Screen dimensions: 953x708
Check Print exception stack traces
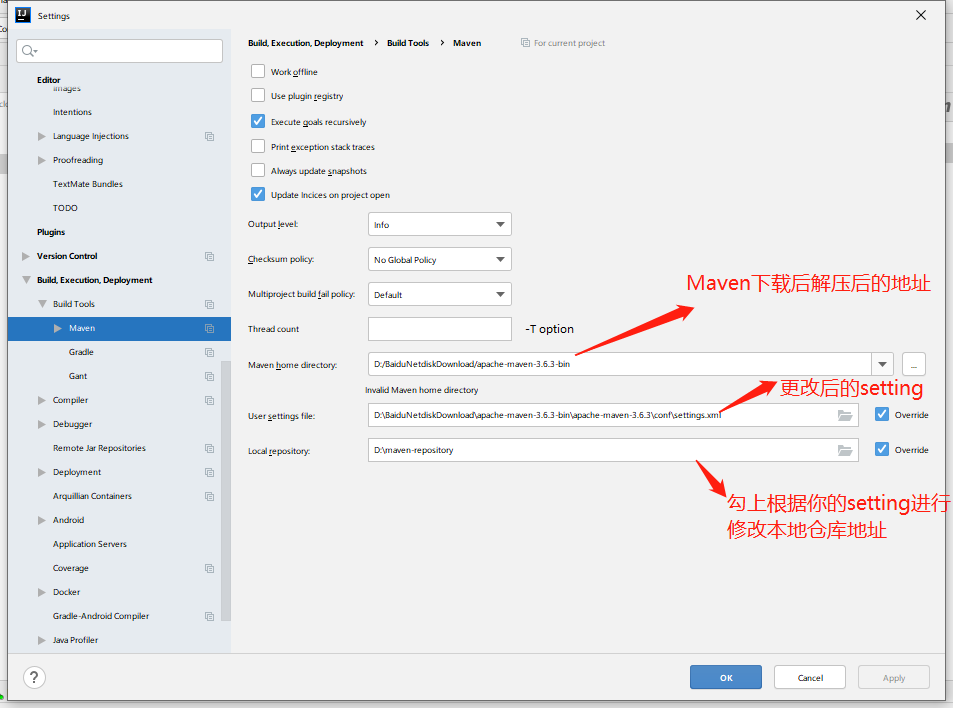coord(258,146)
